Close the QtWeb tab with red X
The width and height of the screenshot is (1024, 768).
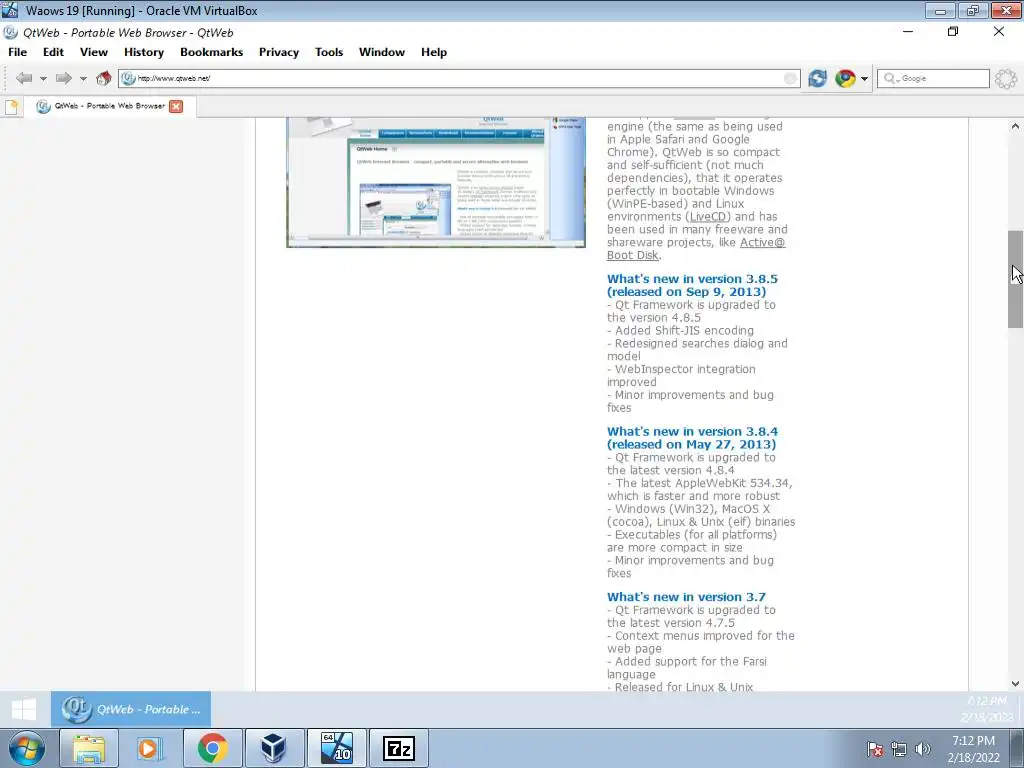176,106
